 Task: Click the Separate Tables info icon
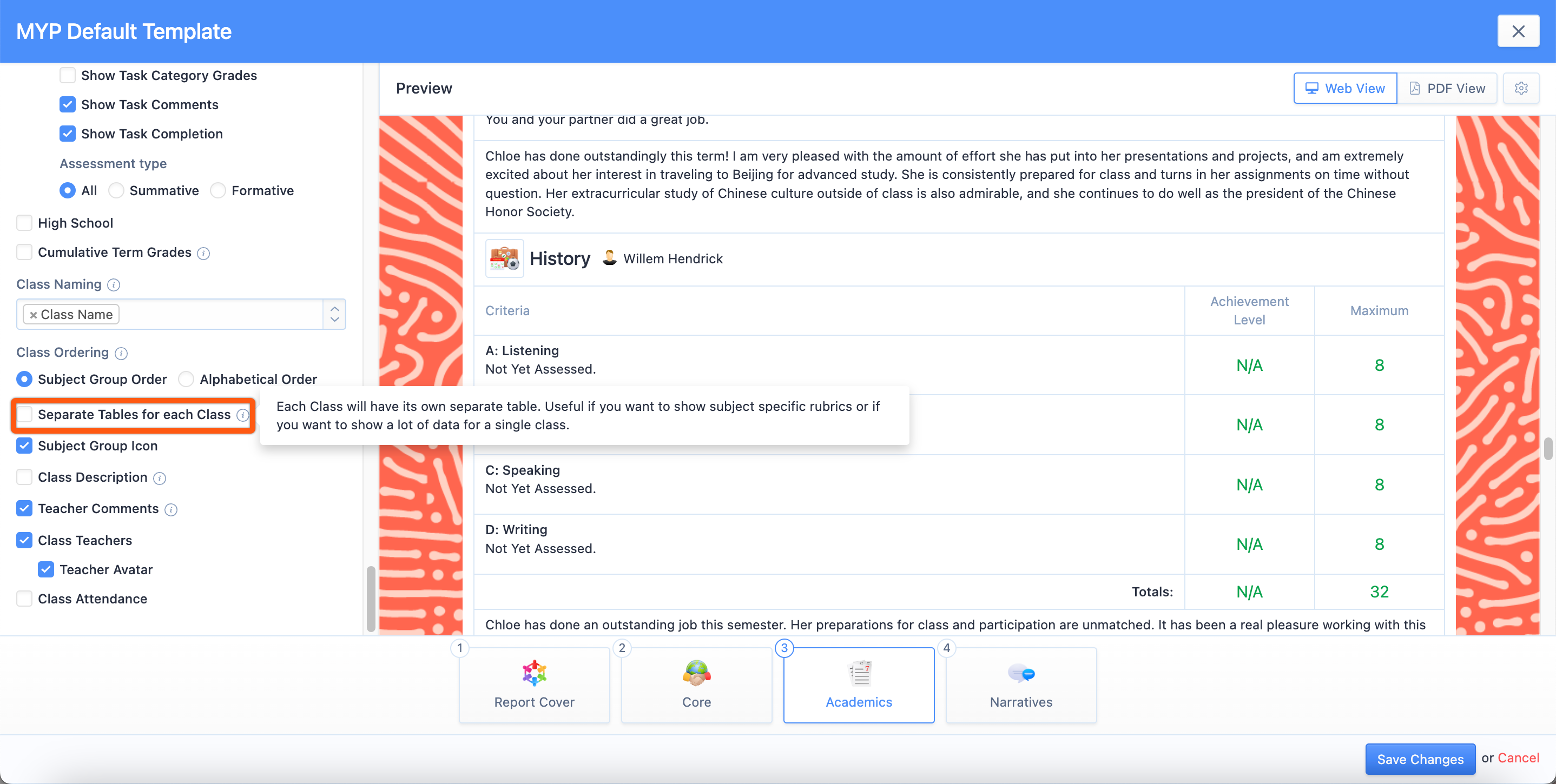(x=242, y=415)
